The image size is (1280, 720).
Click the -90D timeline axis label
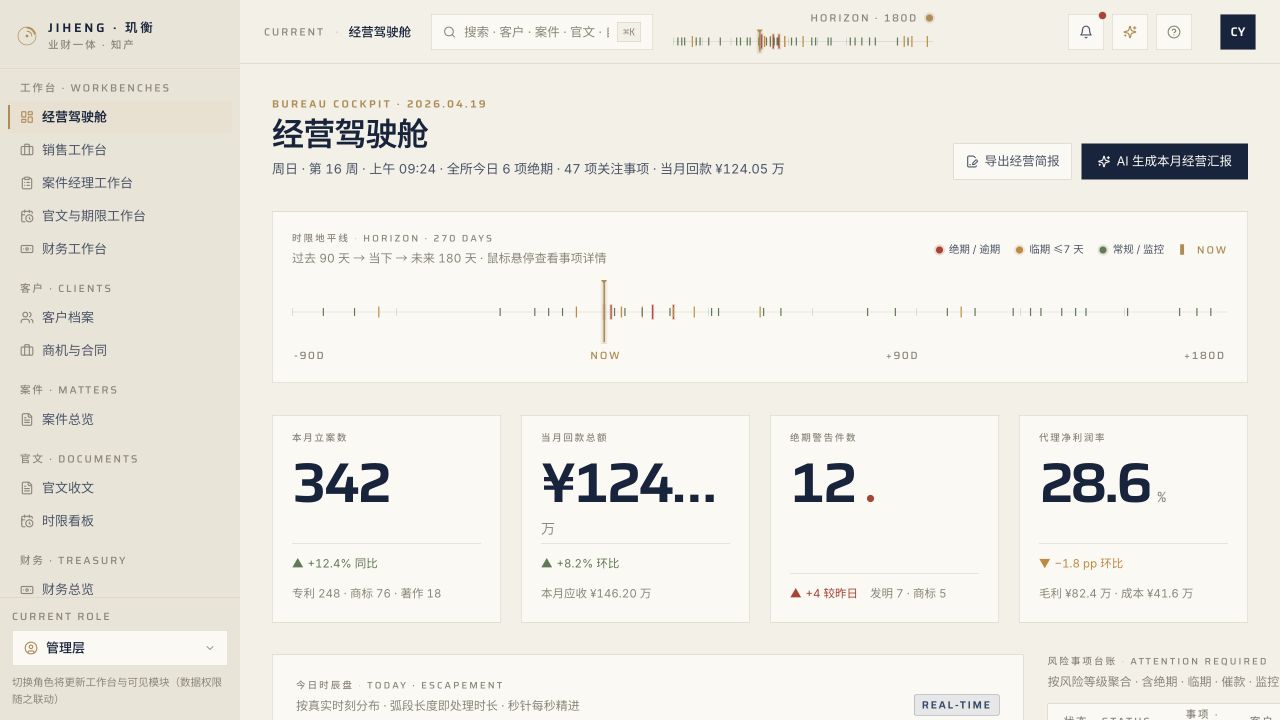click(x=309, y=356)
